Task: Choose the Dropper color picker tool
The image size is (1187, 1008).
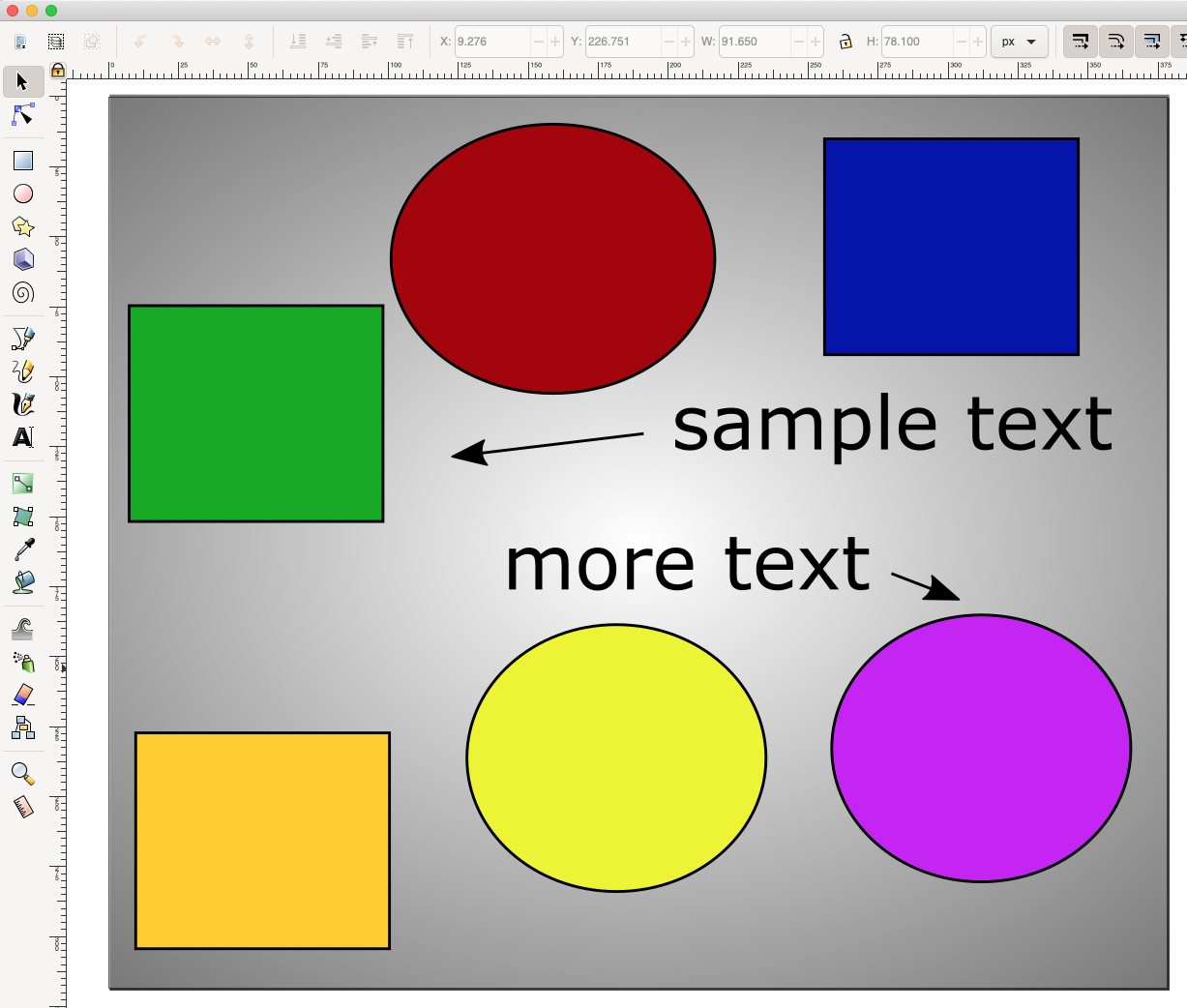Action: point(23,549)
